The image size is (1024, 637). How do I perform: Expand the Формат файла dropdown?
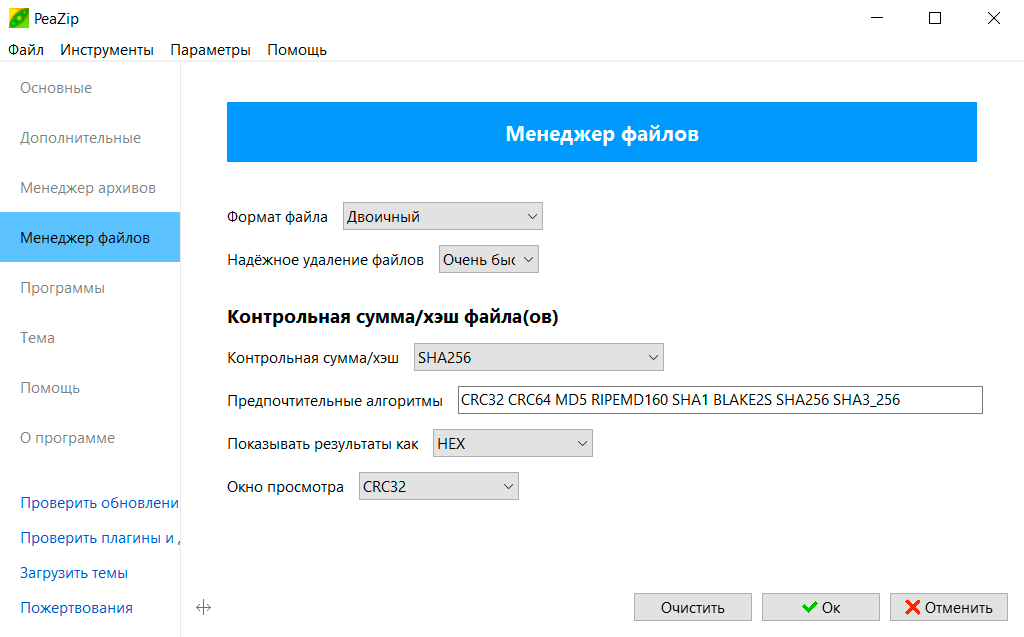[x=443, y=216]
